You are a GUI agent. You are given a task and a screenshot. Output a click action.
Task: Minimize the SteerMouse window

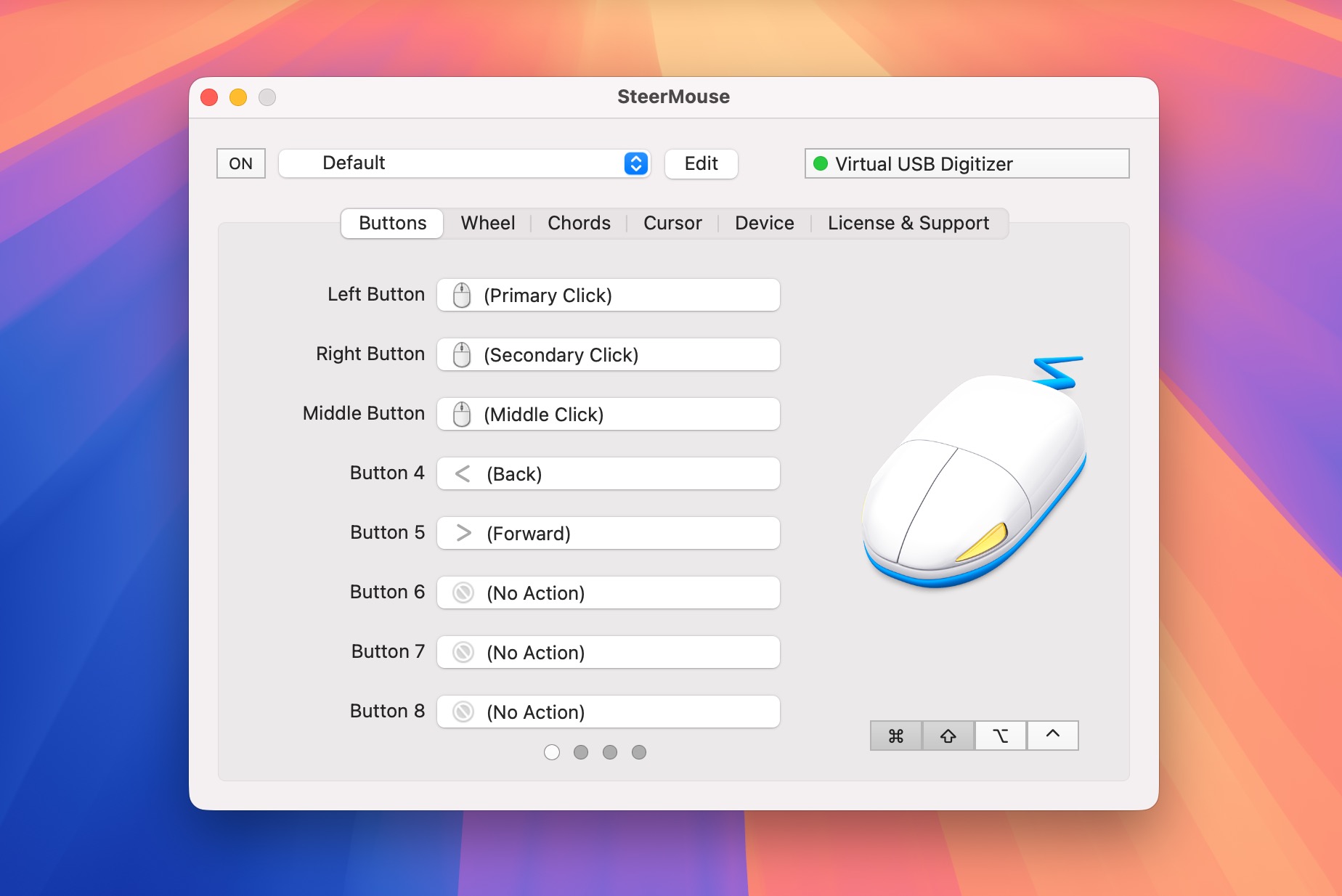tap(238, 97)
